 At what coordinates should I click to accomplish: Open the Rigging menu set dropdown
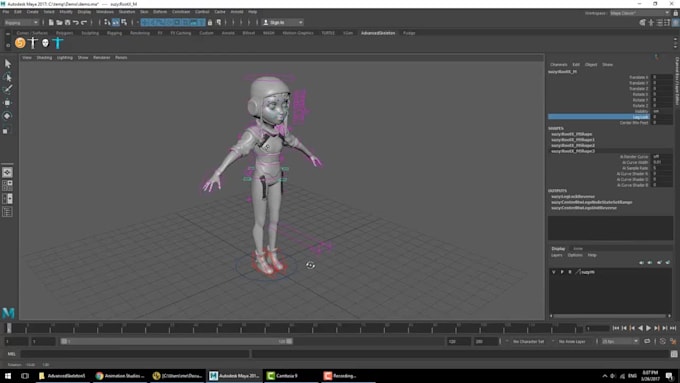21,23
